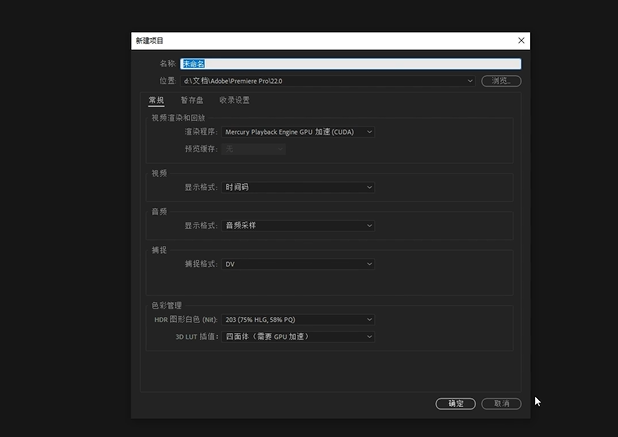Expand the 捕捉格式 DV dropdown
The image size is (618, 437).
pyautogui.click(x=298, y=264)
